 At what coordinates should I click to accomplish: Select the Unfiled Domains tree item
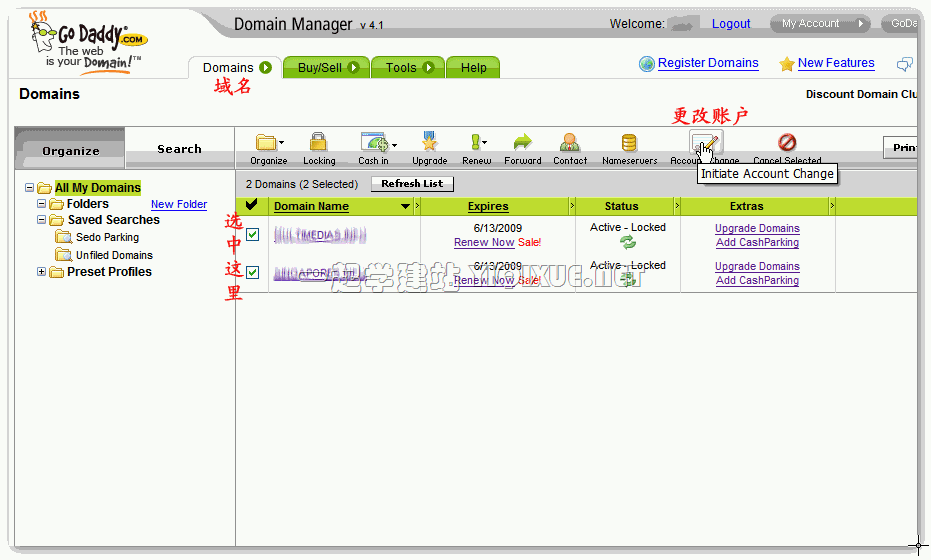(x=114, y=255)
